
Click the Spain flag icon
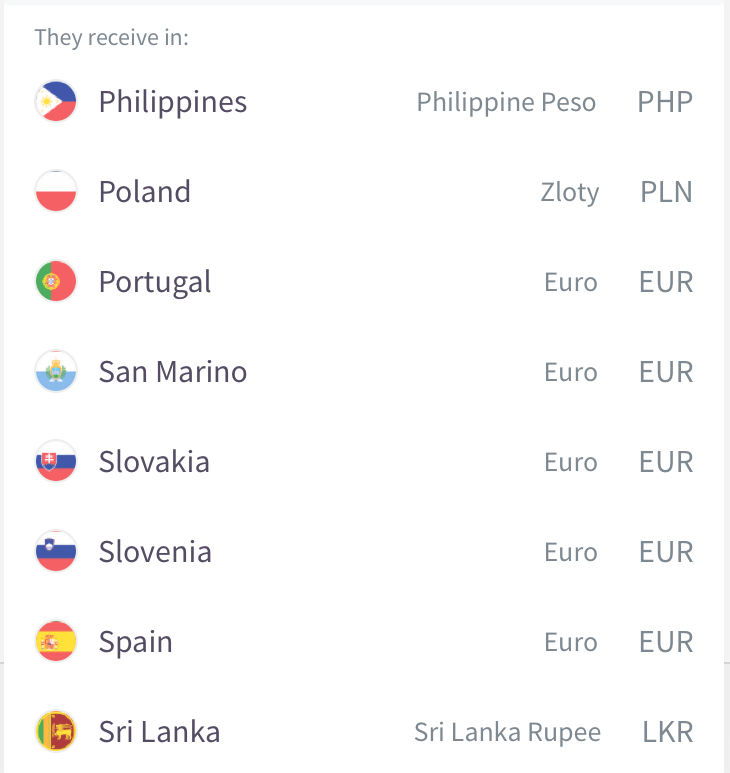point(56,641)
